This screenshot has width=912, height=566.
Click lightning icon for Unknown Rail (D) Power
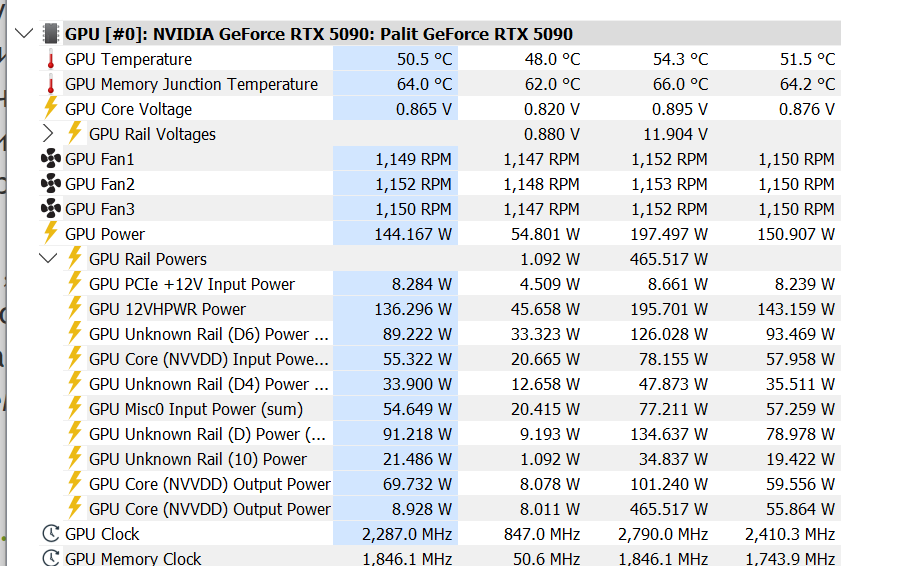tap(74, 433)
